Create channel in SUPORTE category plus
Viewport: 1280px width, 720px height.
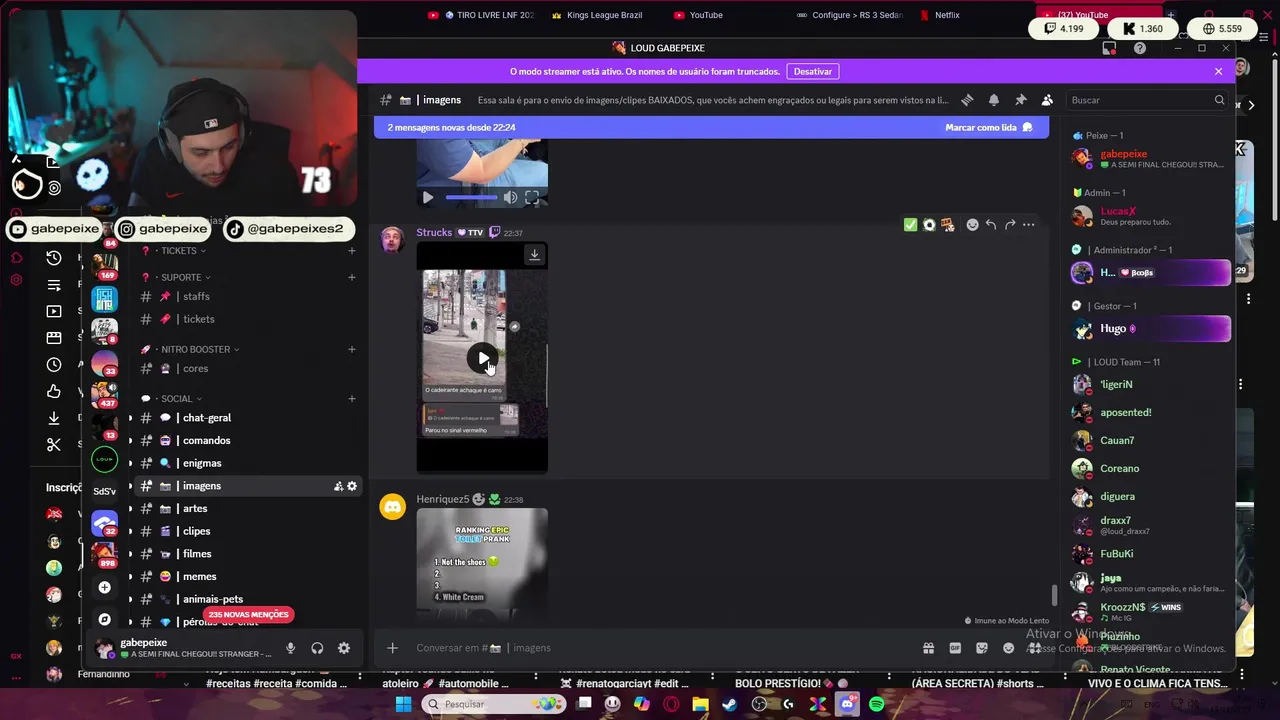(352, 277)
